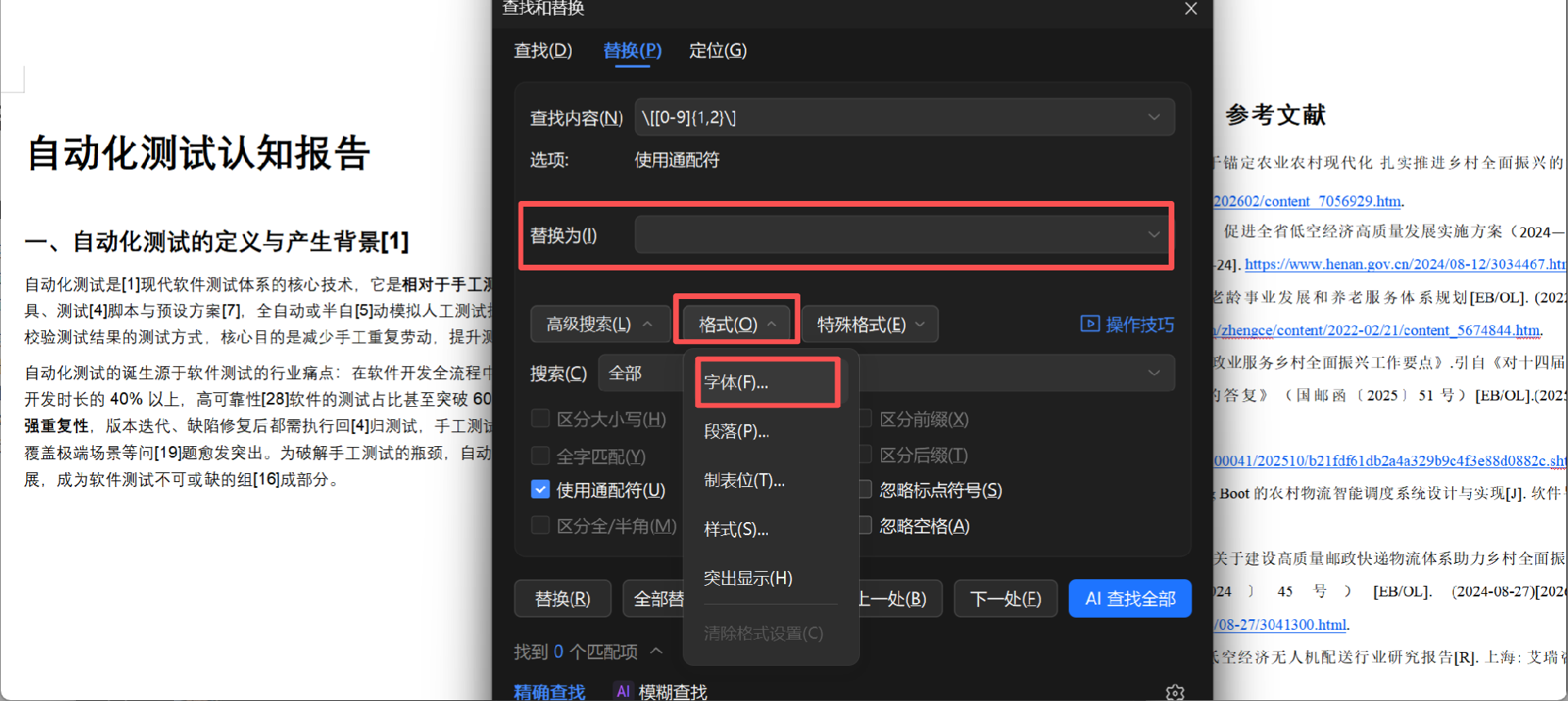1568x701 pixels.
Task: Open the 搜索(C) scope dropdown
Action: click(x=886, y=373)
